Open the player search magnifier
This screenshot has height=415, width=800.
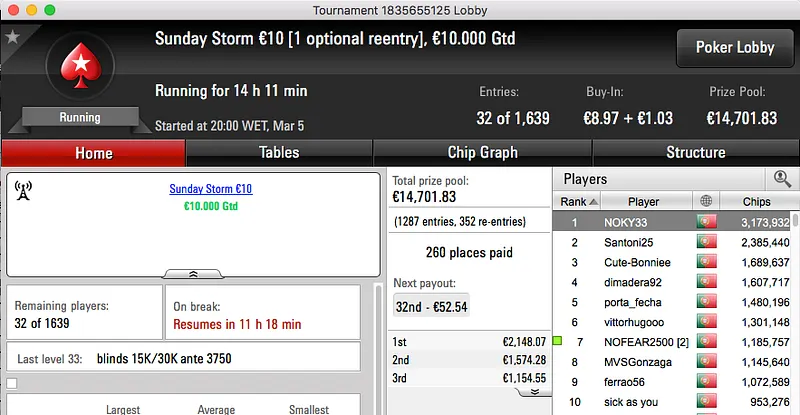click(x=781, y=179)
